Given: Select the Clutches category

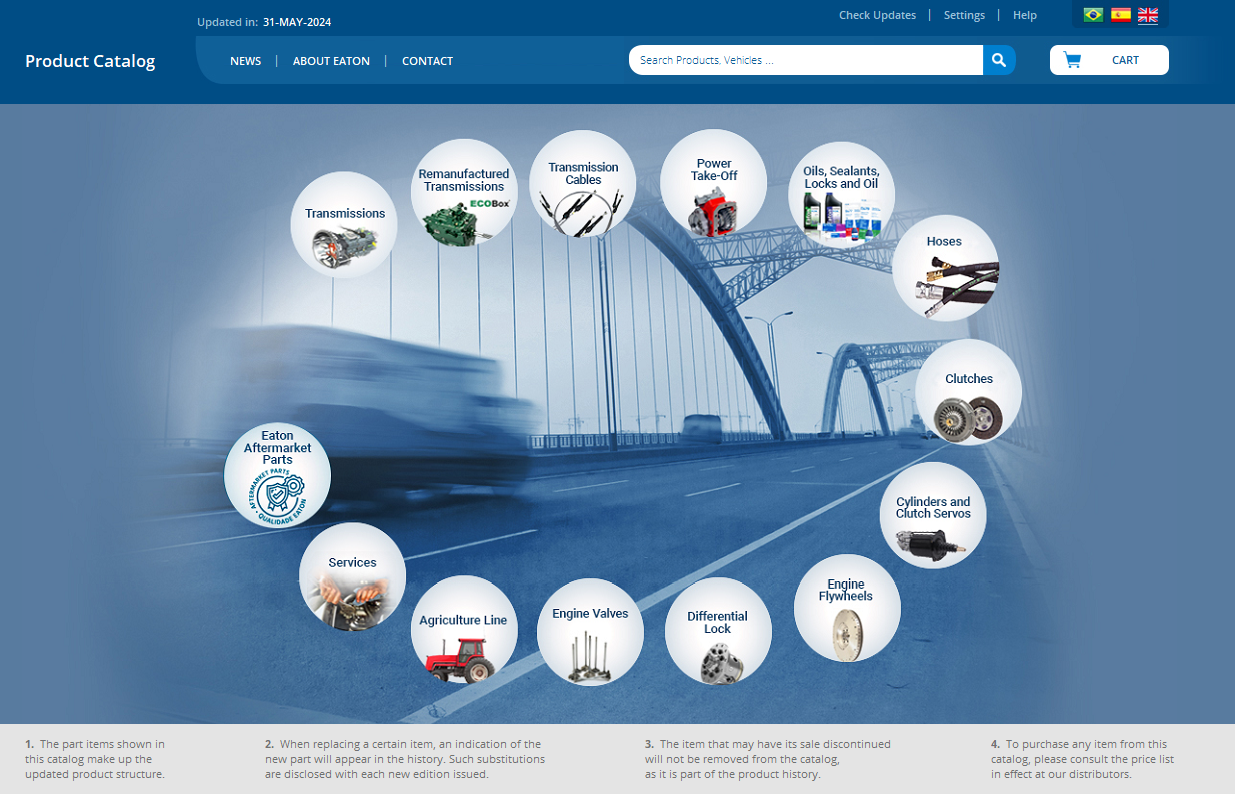Looking at the screenshot, I should tap(969, 392).
